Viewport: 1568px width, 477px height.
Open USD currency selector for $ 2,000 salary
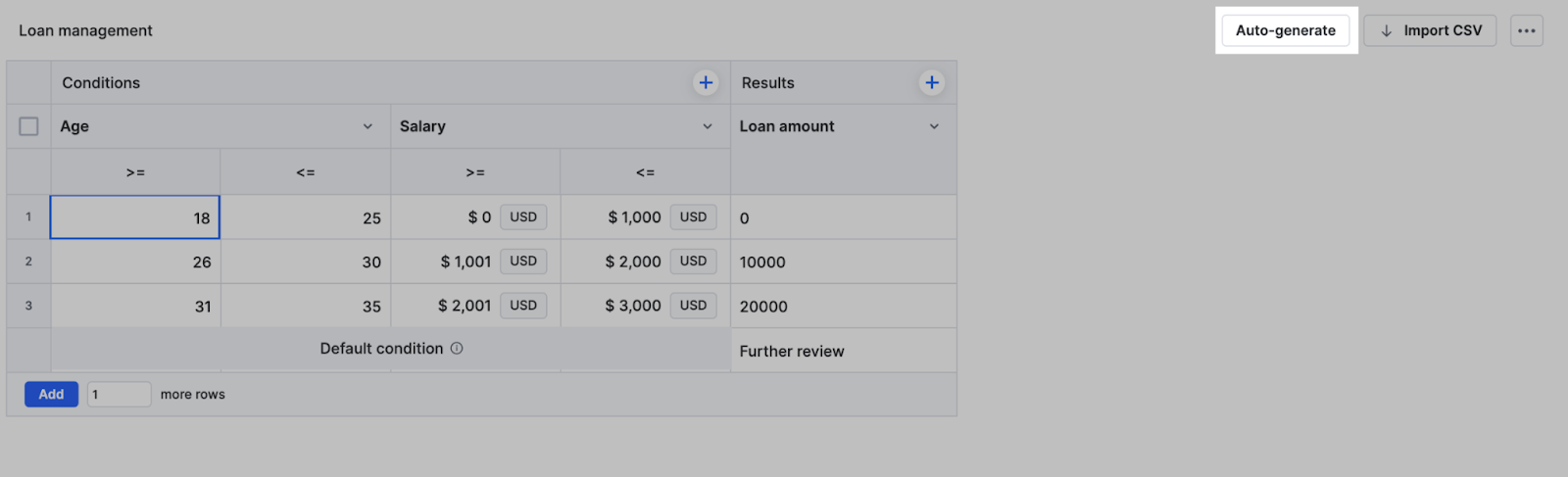coord(693,262)
